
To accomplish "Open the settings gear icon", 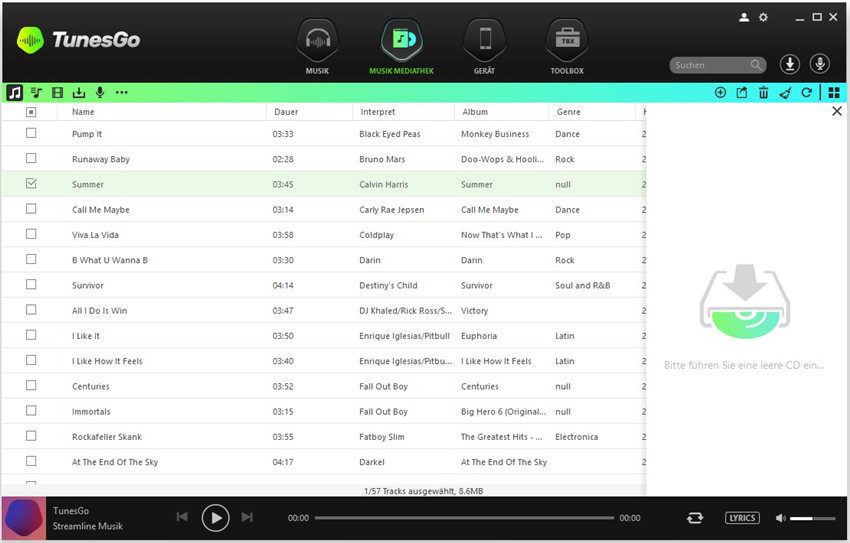I will tap(763, 17).
